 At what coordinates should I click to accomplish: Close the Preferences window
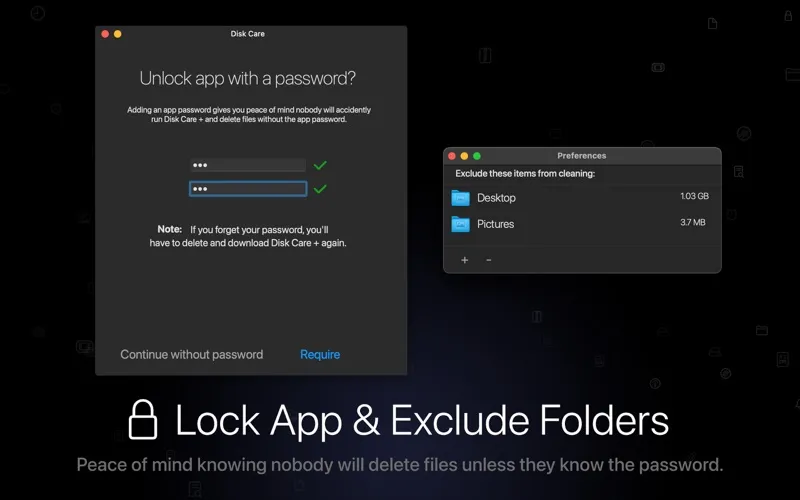pyautogui.click(x=452, y=156)
